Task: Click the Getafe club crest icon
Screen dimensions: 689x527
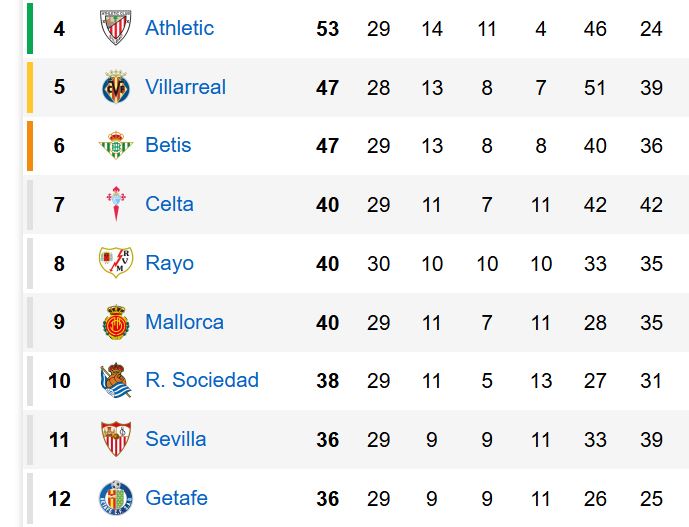Action: tap(116, 498)
